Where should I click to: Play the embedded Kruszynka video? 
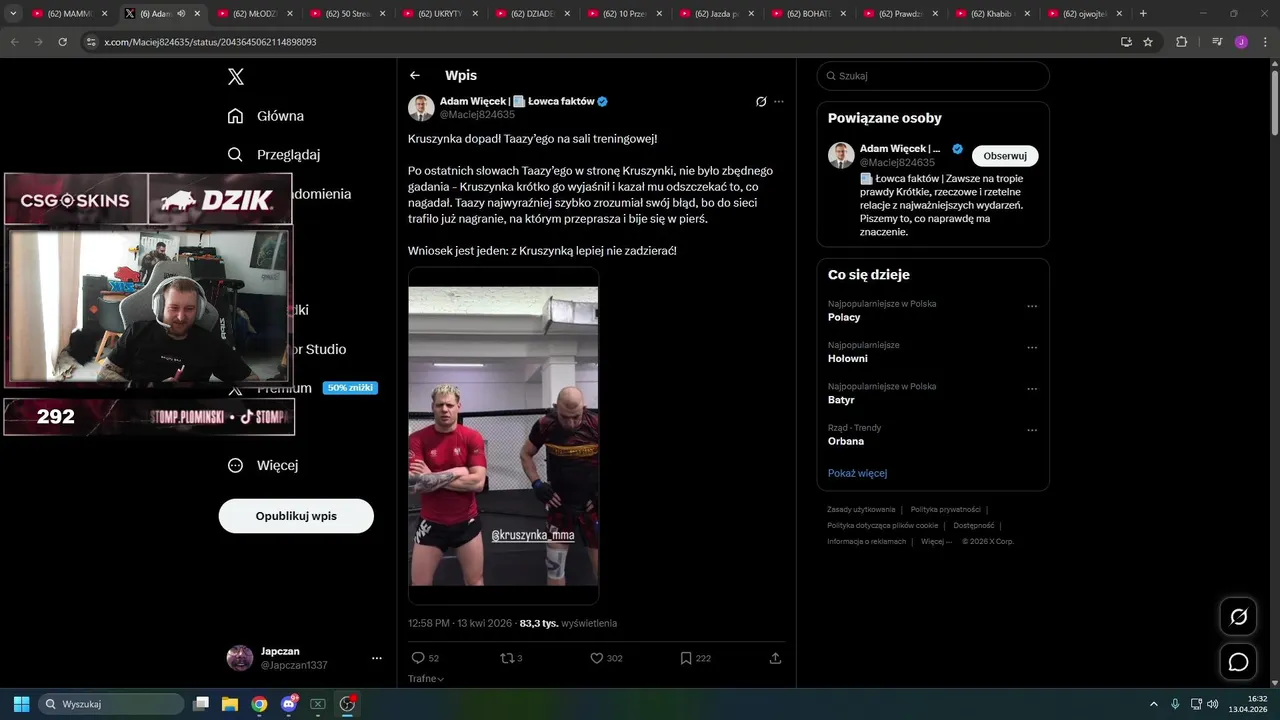[503, 436]
